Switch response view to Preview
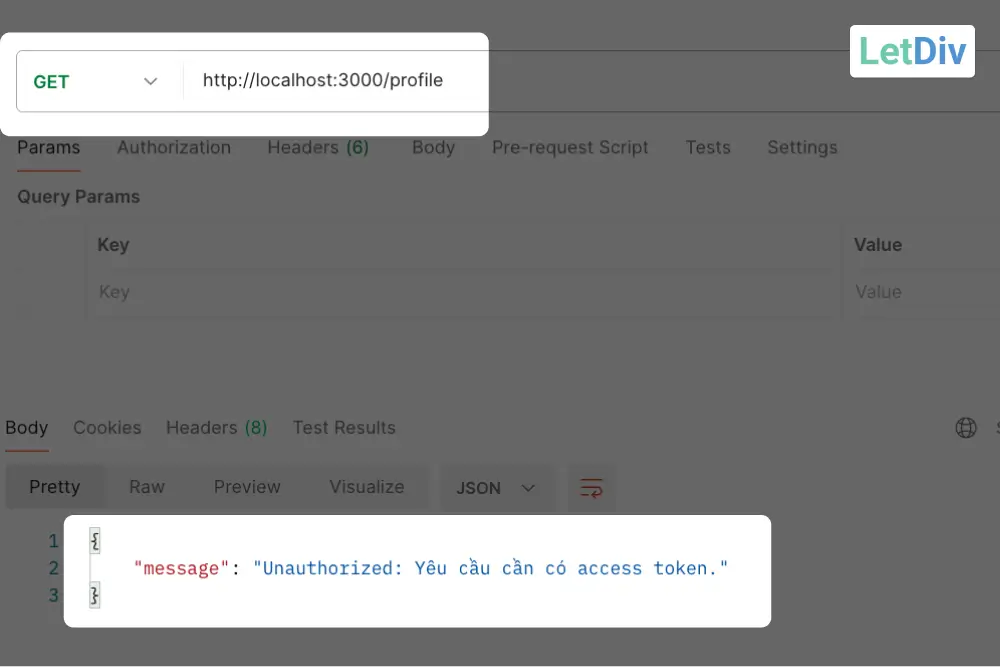1000x667 pixels. 247,487
